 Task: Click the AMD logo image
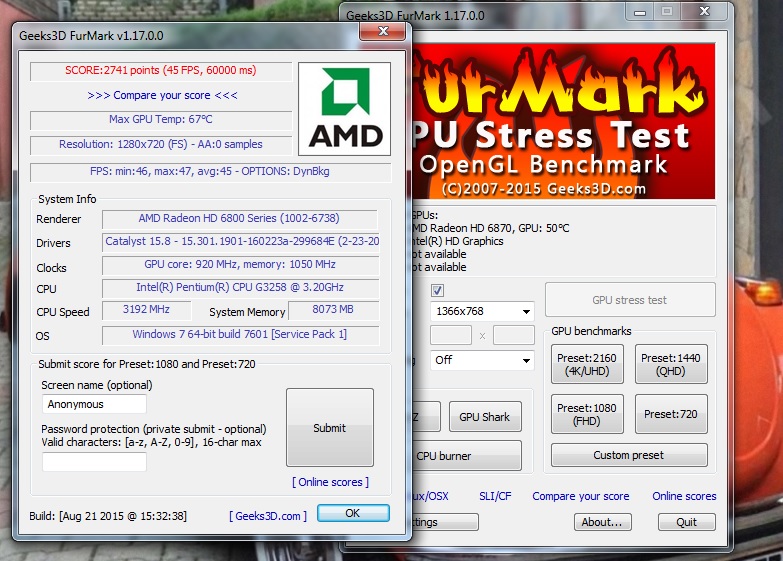click(x=344, y=109)
